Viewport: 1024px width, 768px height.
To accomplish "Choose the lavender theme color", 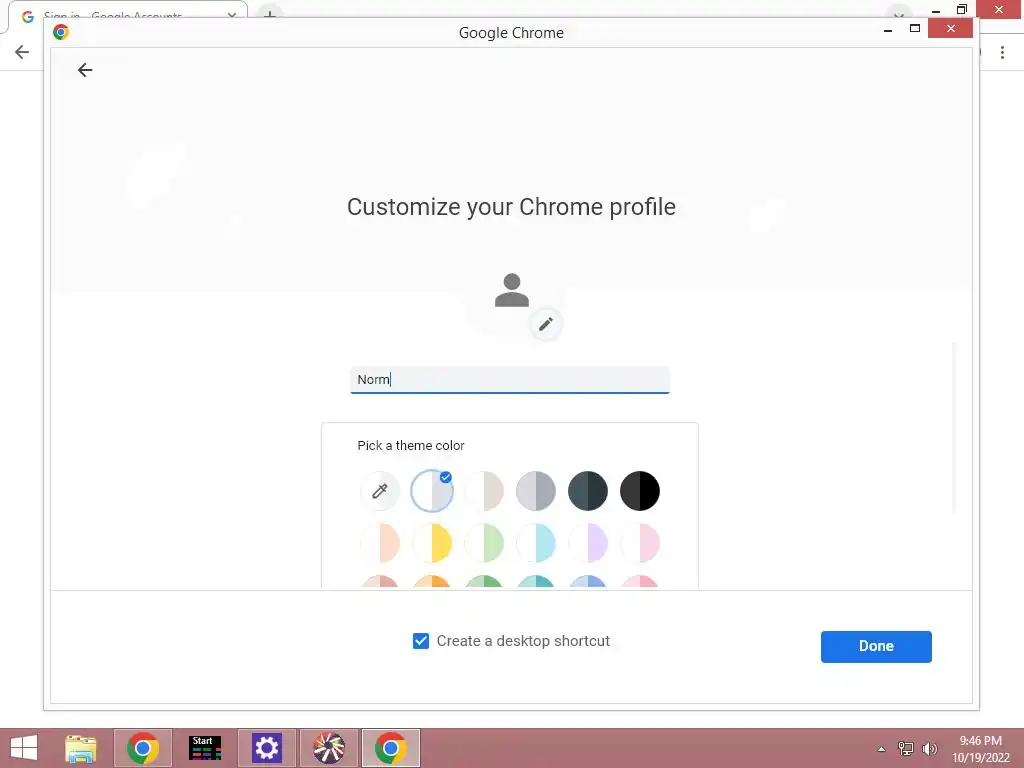I will click(x=588, y=543).
